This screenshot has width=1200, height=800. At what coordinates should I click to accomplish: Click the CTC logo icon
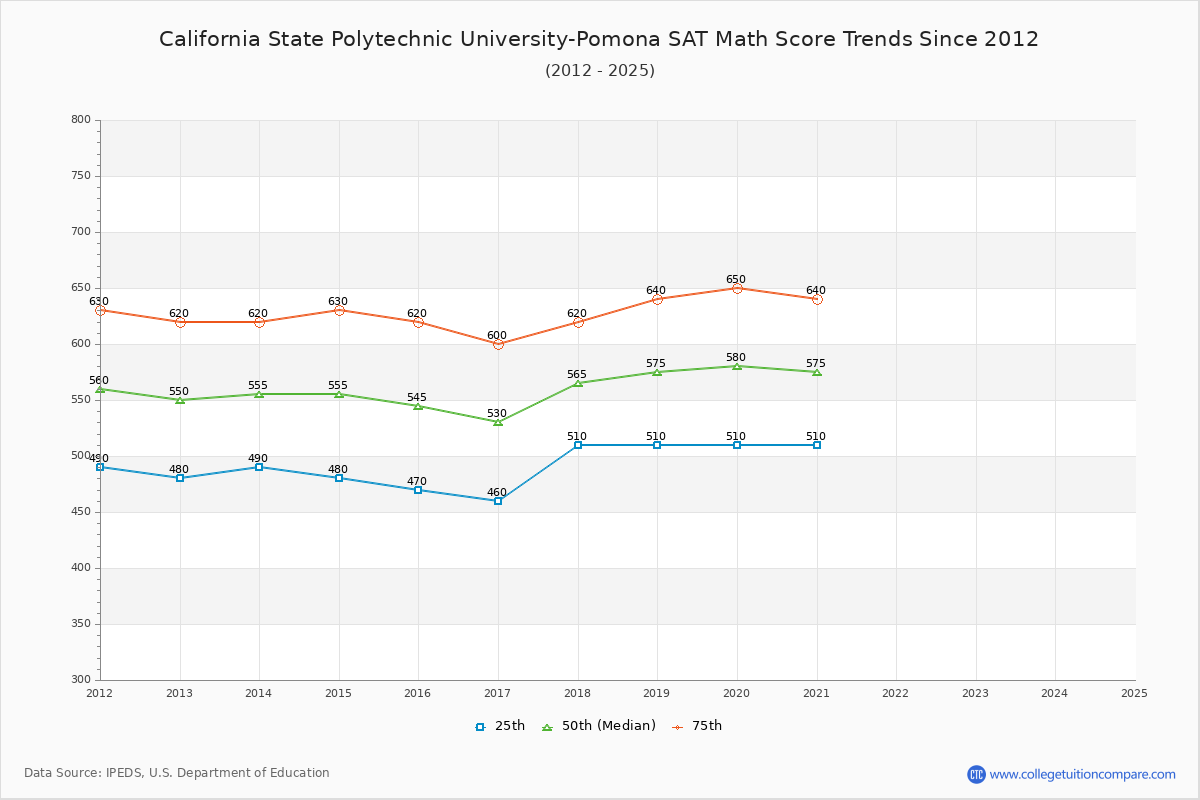click(976, 774)
